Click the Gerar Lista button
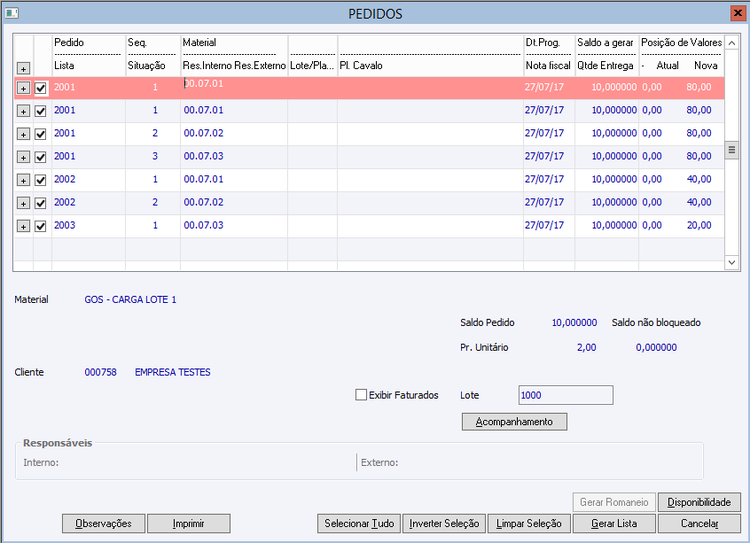 (614, 523)
